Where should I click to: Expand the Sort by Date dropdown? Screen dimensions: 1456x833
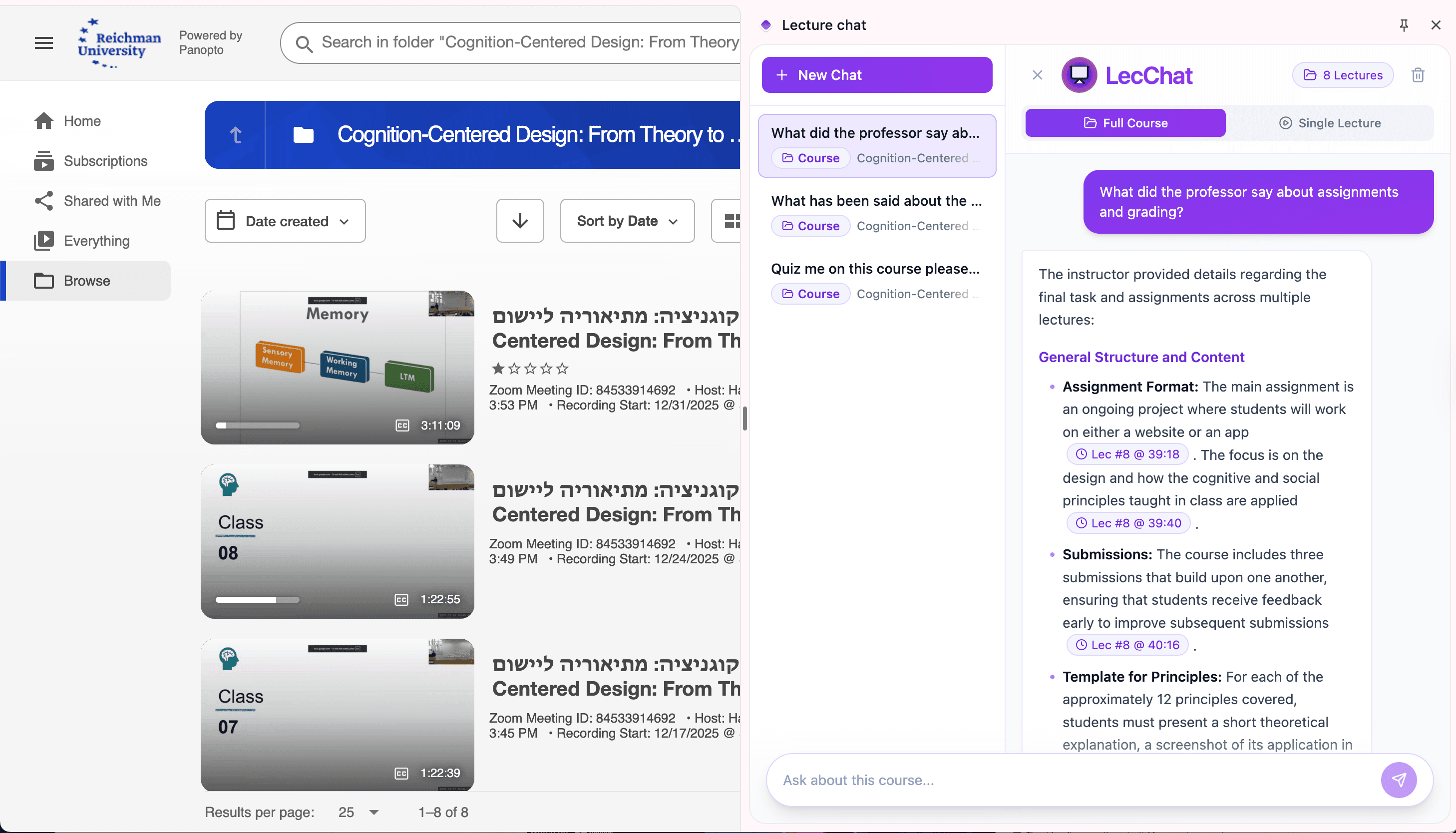tap(627, 221)
